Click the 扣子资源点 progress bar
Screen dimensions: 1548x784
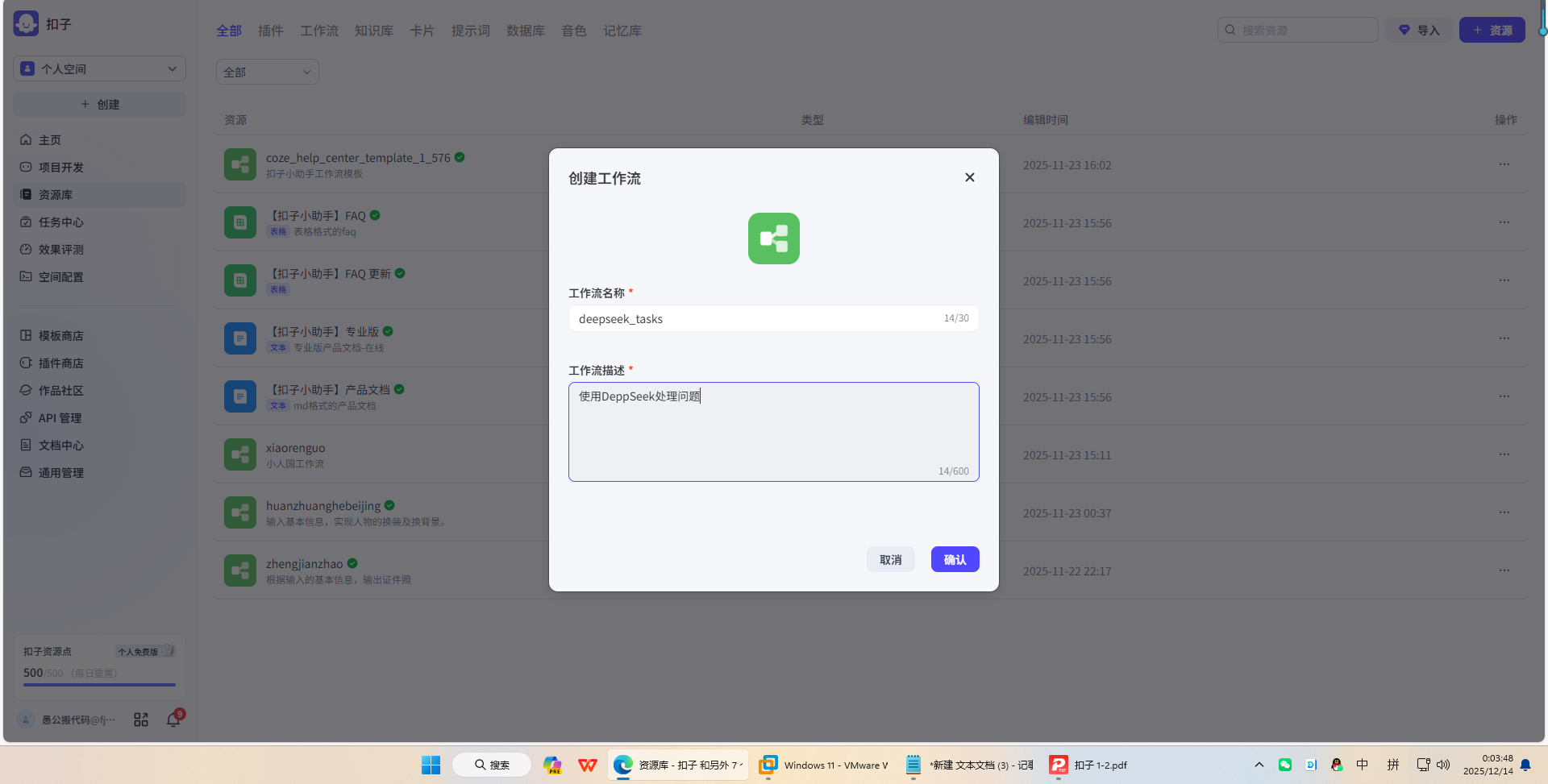pyautogui.click(x=98, y=684)
